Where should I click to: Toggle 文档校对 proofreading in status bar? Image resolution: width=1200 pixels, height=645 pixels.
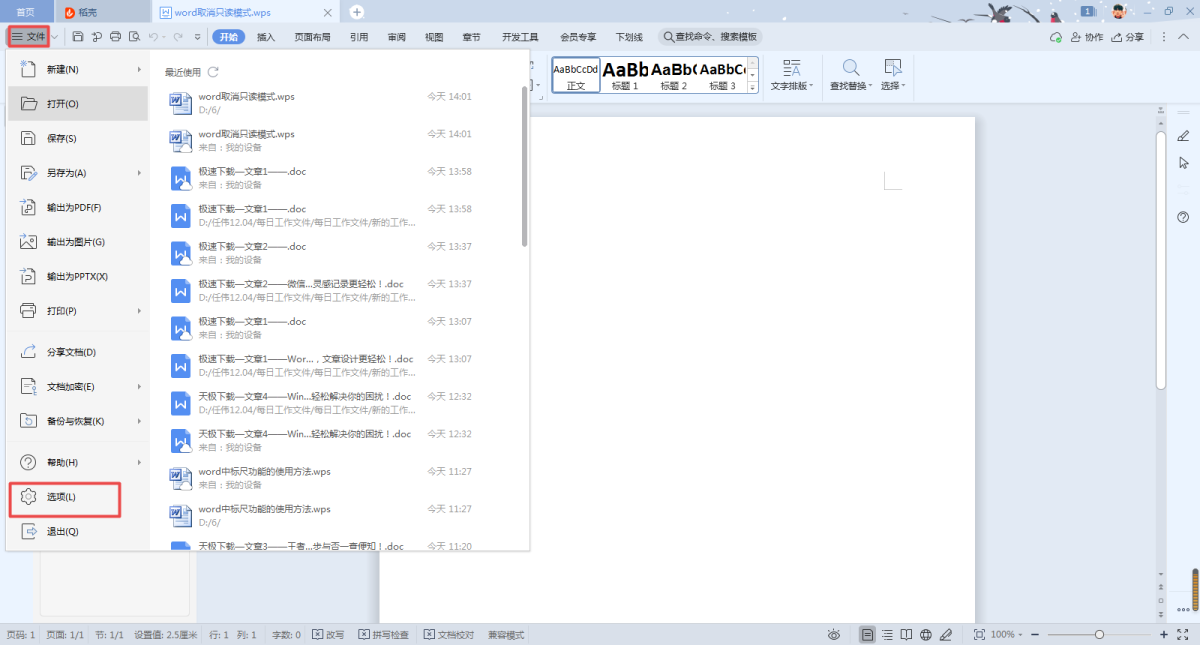pyautogui.click(x=449, y=635)
